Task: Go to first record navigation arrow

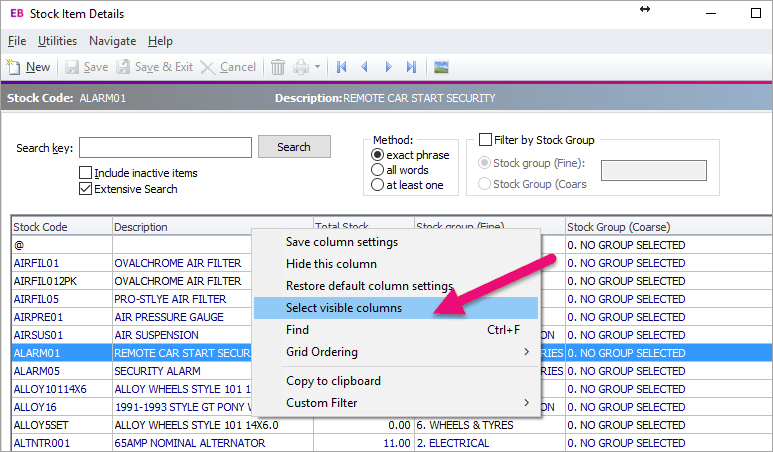Action: (x=342, y=67)
